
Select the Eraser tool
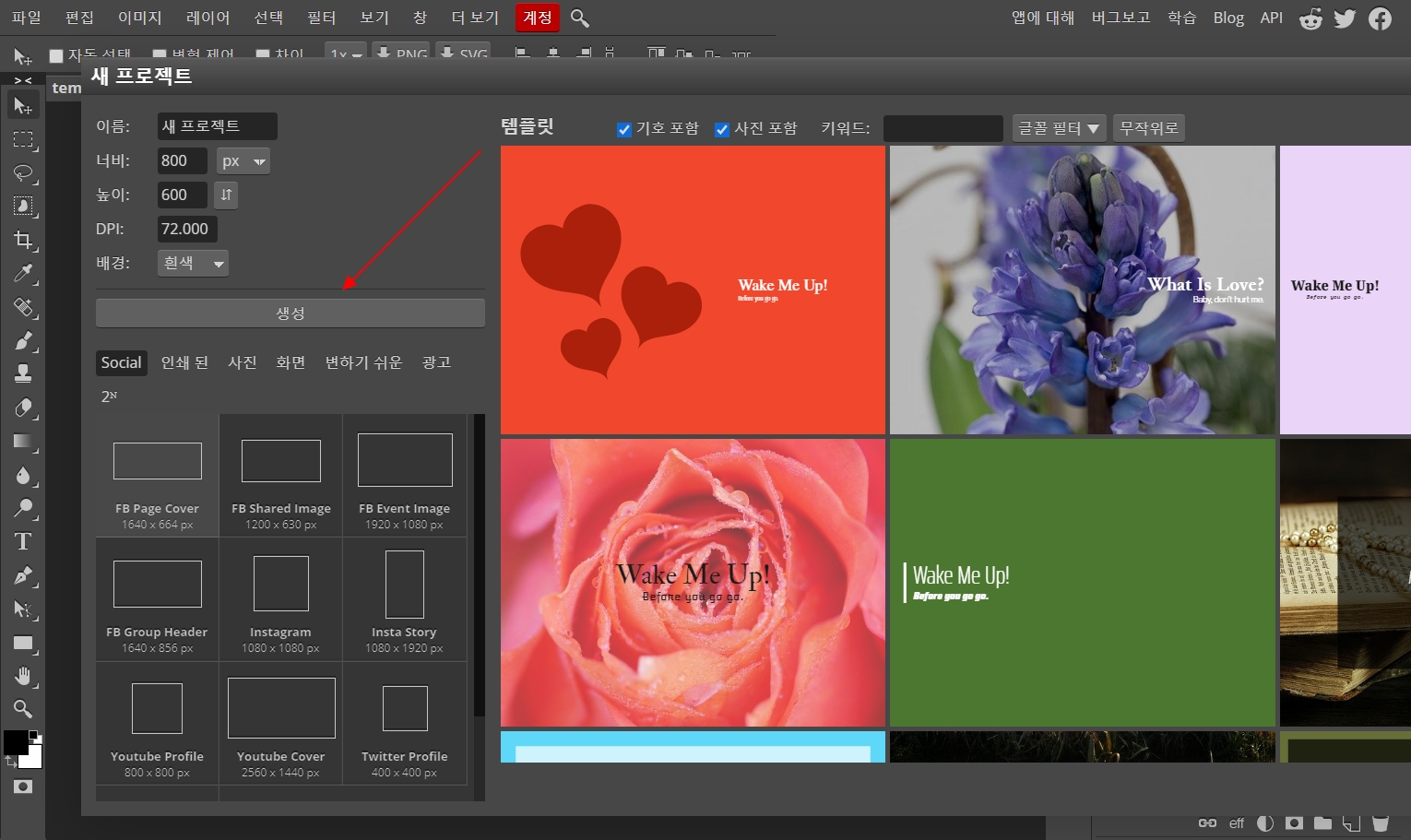pyautogui.click(x=23, y=408)
